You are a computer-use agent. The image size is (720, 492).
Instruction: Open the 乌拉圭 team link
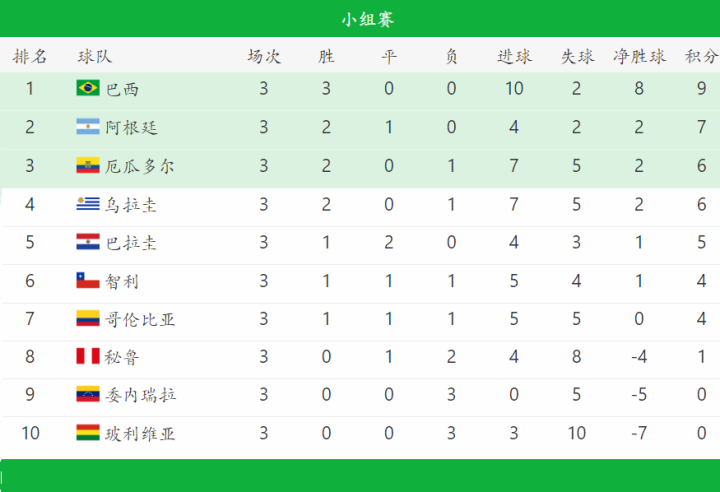point(131,205)
